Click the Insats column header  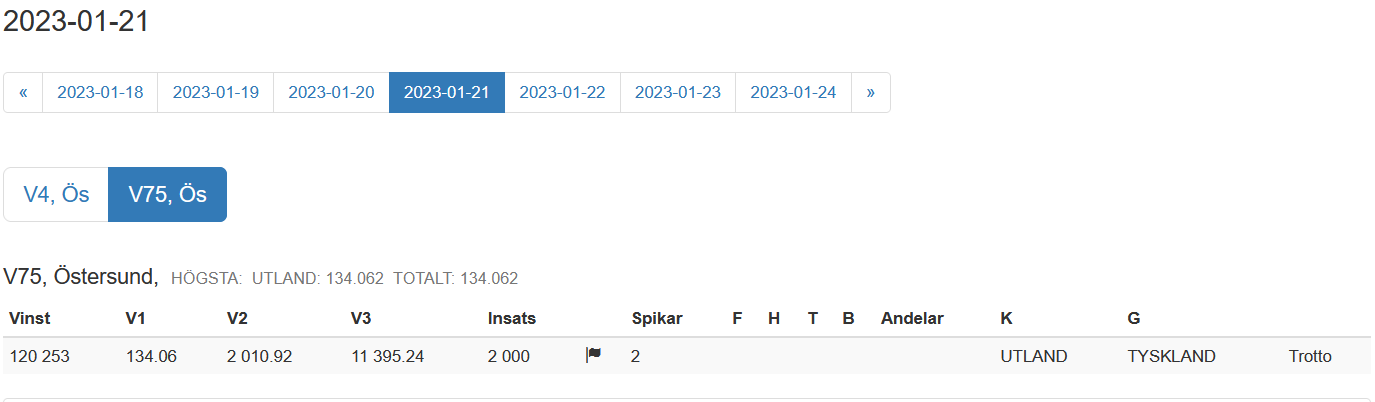512,319
